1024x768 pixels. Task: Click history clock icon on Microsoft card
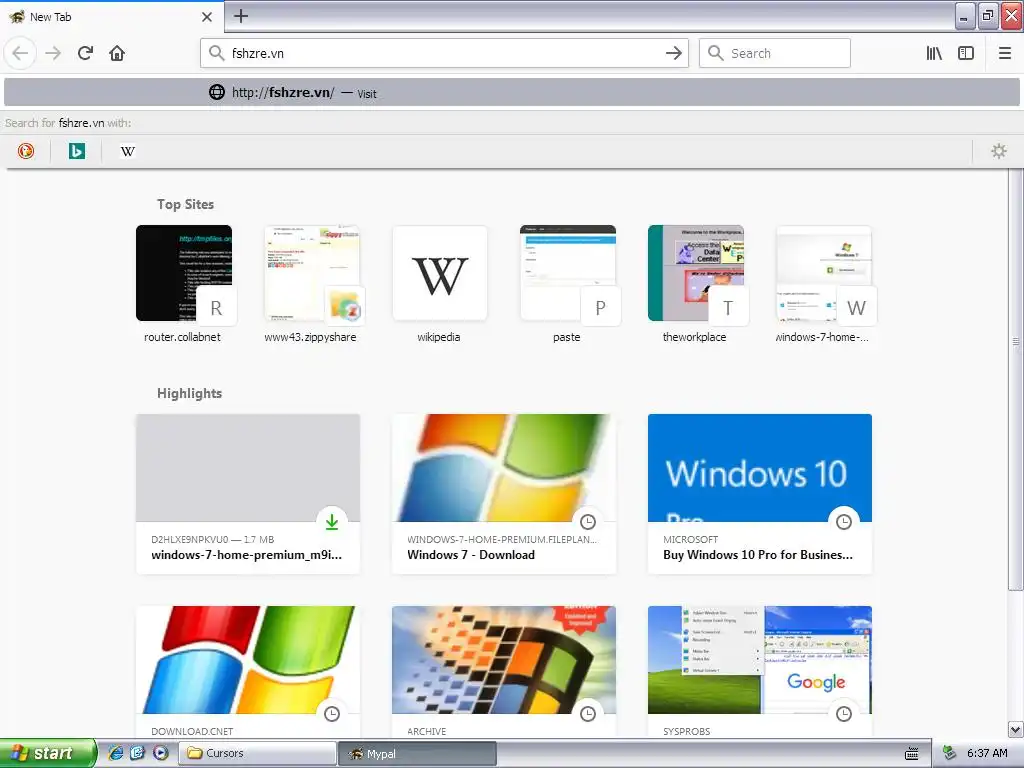pos(844,522)
